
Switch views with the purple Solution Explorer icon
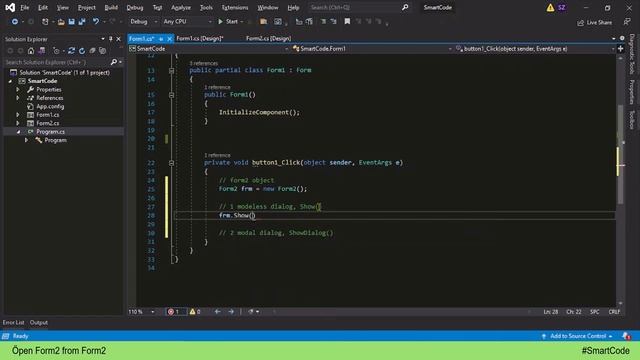42,51
